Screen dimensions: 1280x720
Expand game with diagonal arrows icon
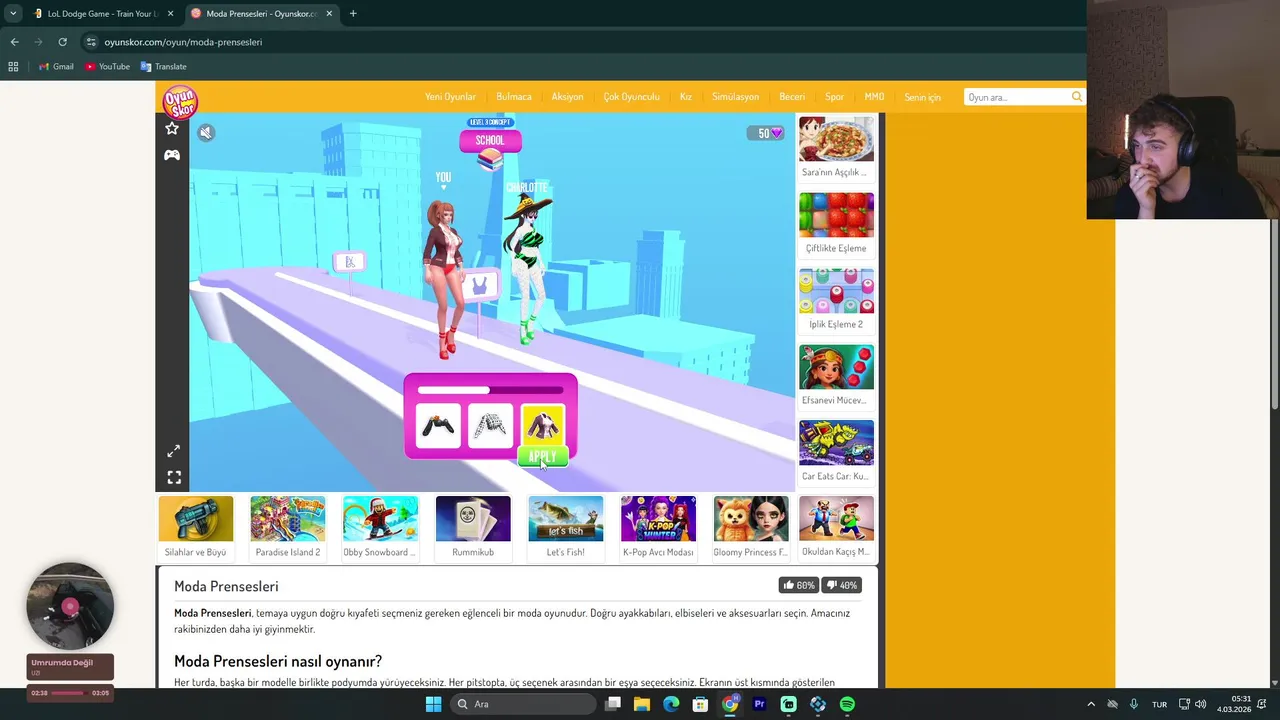click(x=174, y=451)
